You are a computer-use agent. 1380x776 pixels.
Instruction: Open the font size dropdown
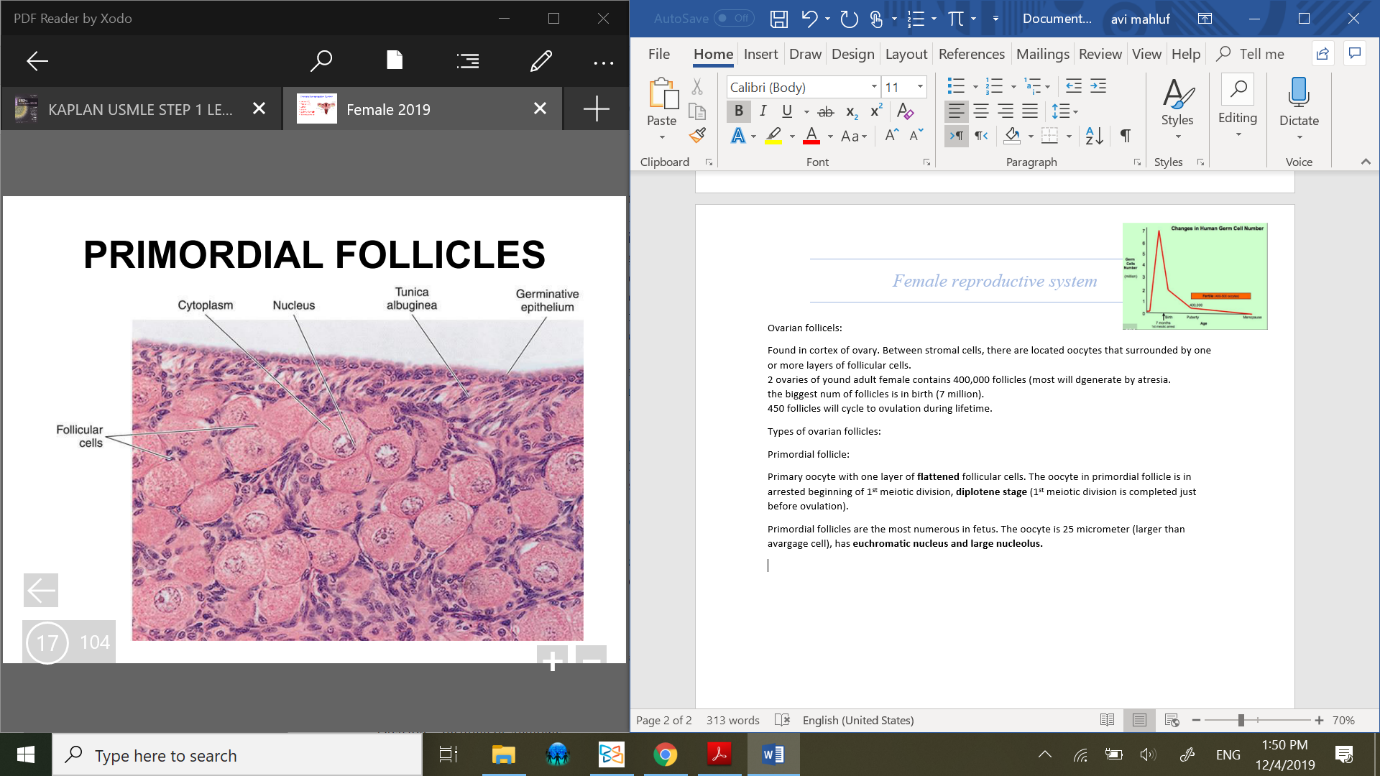click(920, 87)
